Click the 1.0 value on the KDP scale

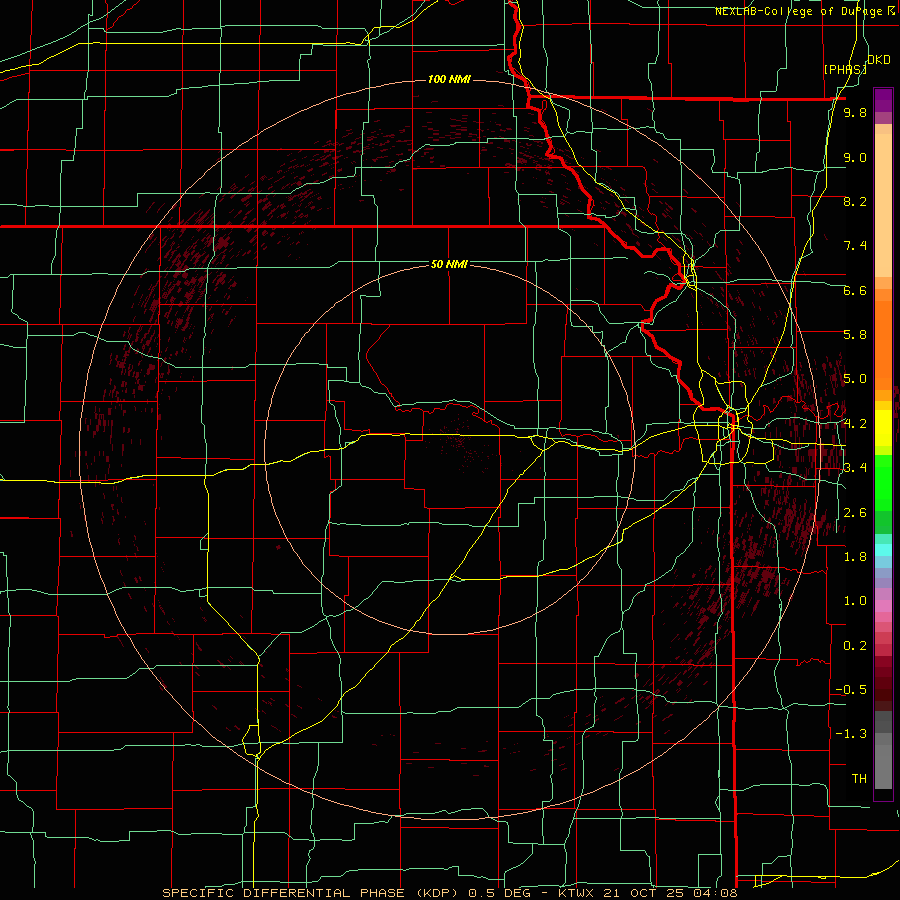[855, 601]
